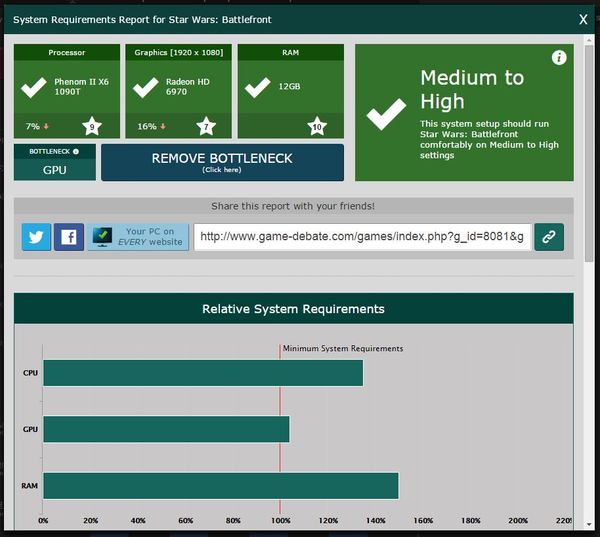
Task: Click the scrollbar up arrow
Action: tap(589, 39)
